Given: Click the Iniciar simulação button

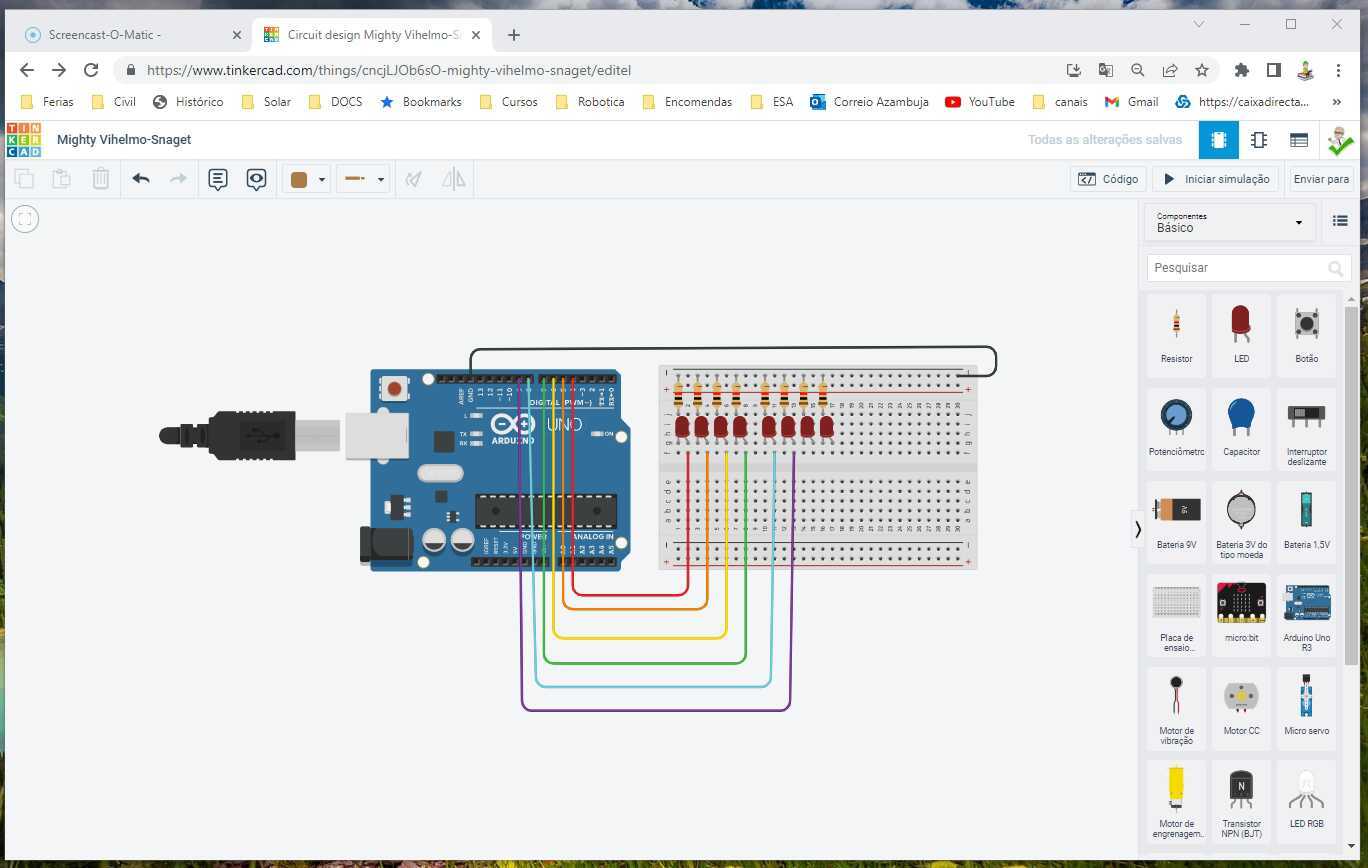Looking at the screenshot, I should (1216, 179).
